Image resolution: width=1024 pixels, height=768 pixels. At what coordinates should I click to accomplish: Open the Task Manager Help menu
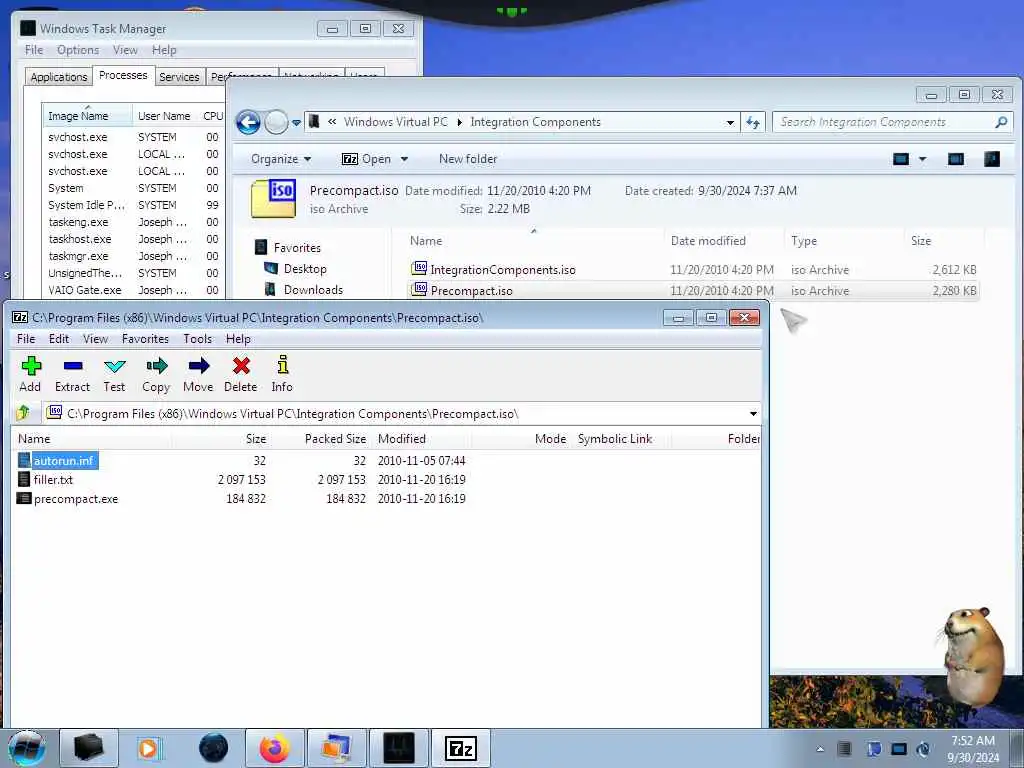pyautogui.click(x=164, y=50)
